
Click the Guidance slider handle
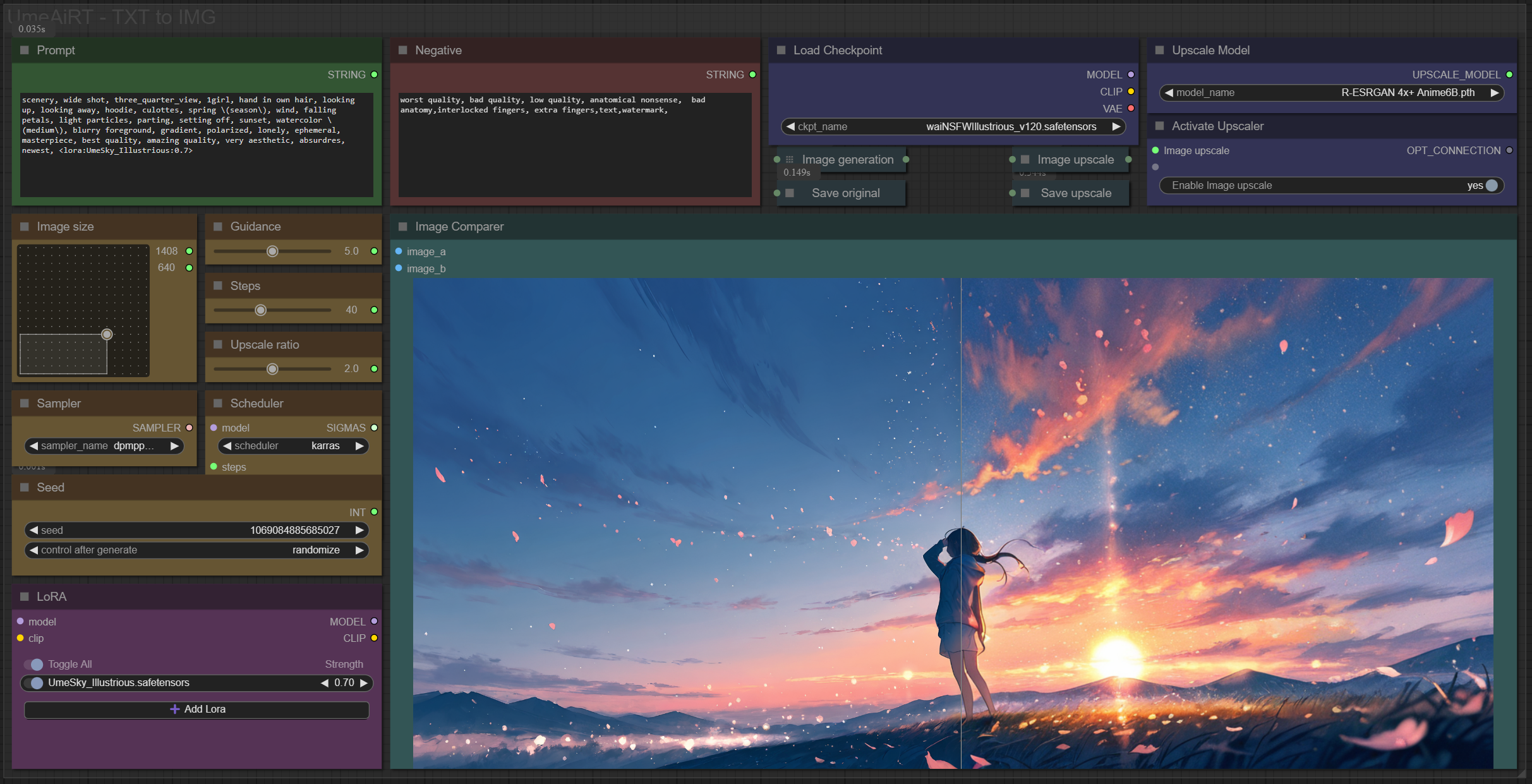point(272,251)
